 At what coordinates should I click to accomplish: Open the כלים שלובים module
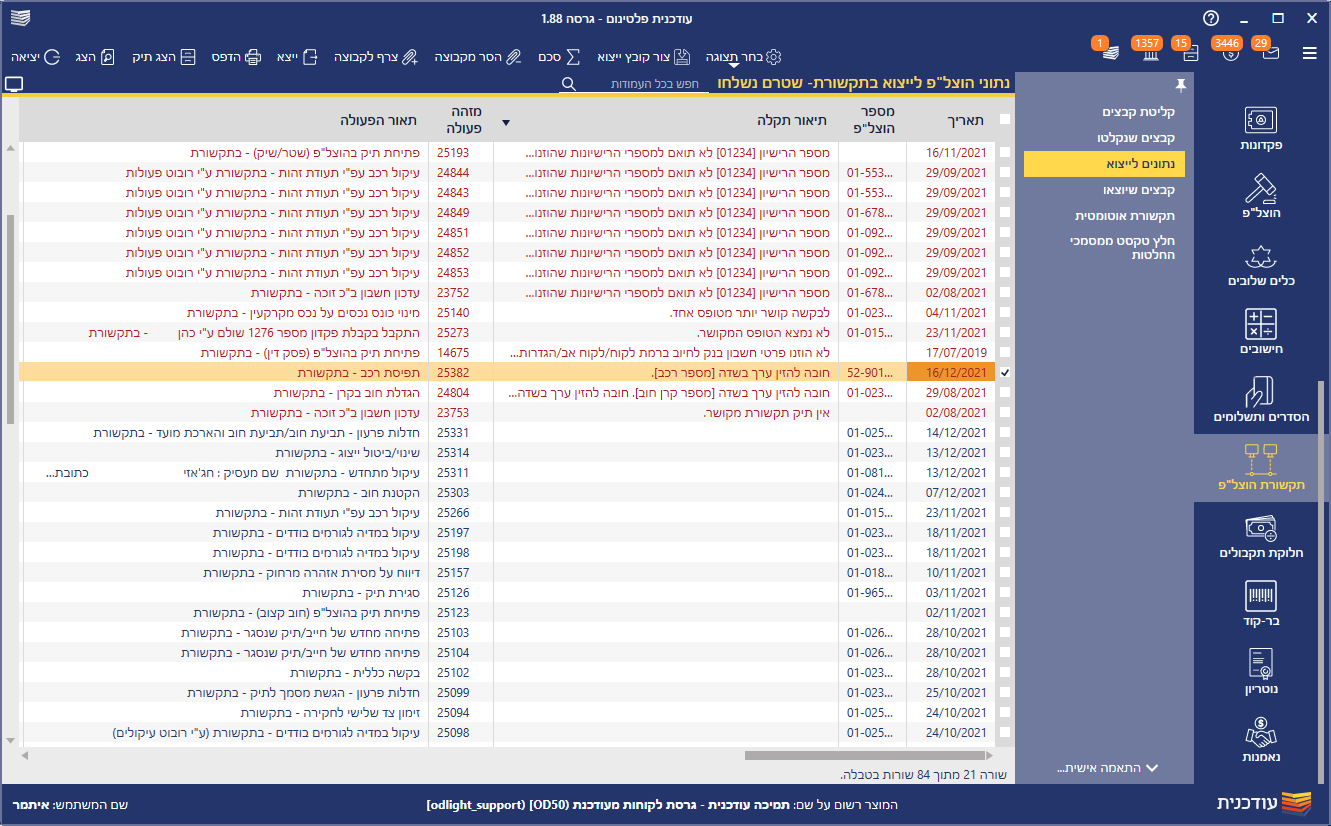(1261, 264)
